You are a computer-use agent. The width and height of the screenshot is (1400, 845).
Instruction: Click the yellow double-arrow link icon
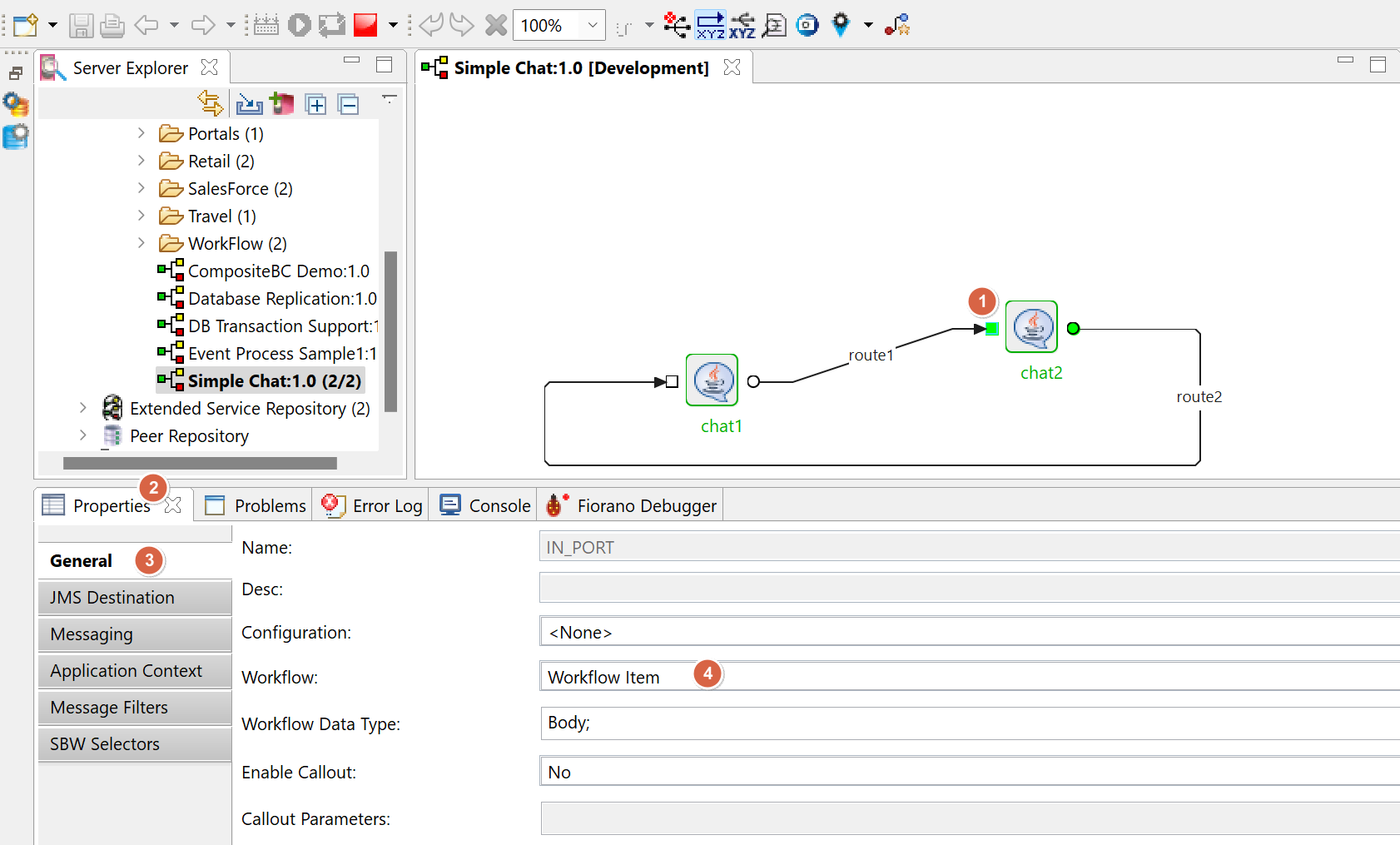211,103
